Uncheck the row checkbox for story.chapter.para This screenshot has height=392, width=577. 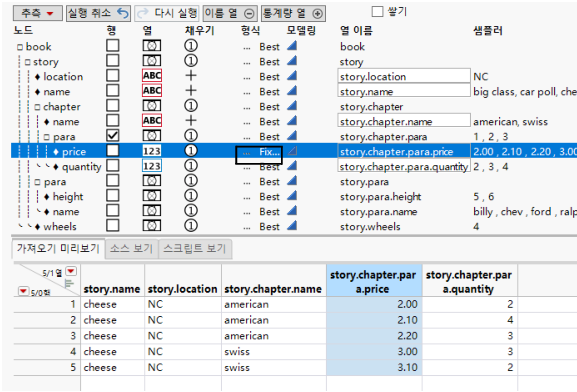tap(113, 136)
